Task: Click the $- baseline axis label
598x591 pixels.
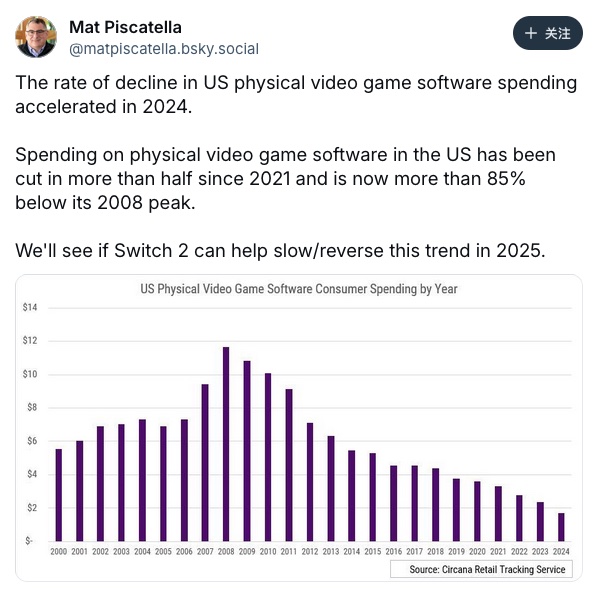Action: [x=29, y=541]
